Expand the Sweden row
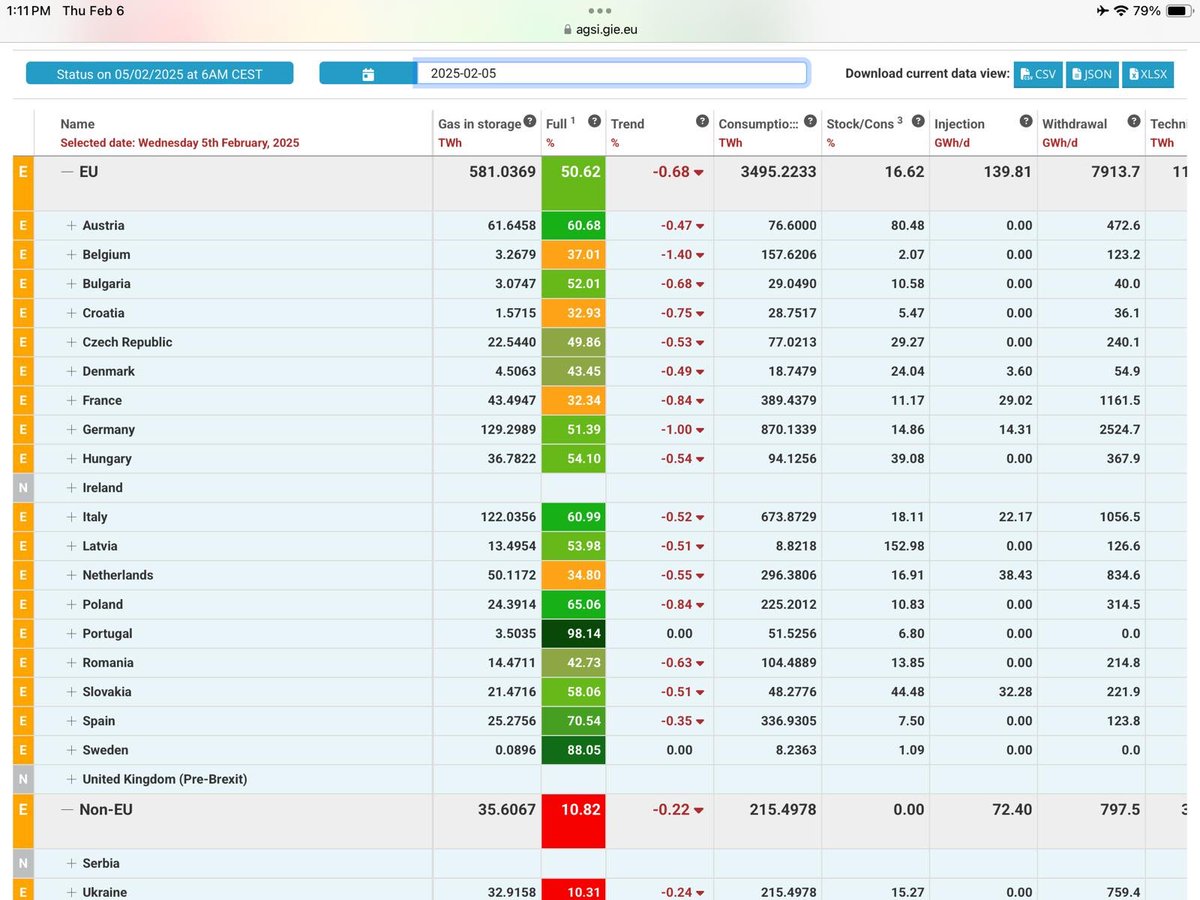The image size is (1200, 900). pos(72,750)
